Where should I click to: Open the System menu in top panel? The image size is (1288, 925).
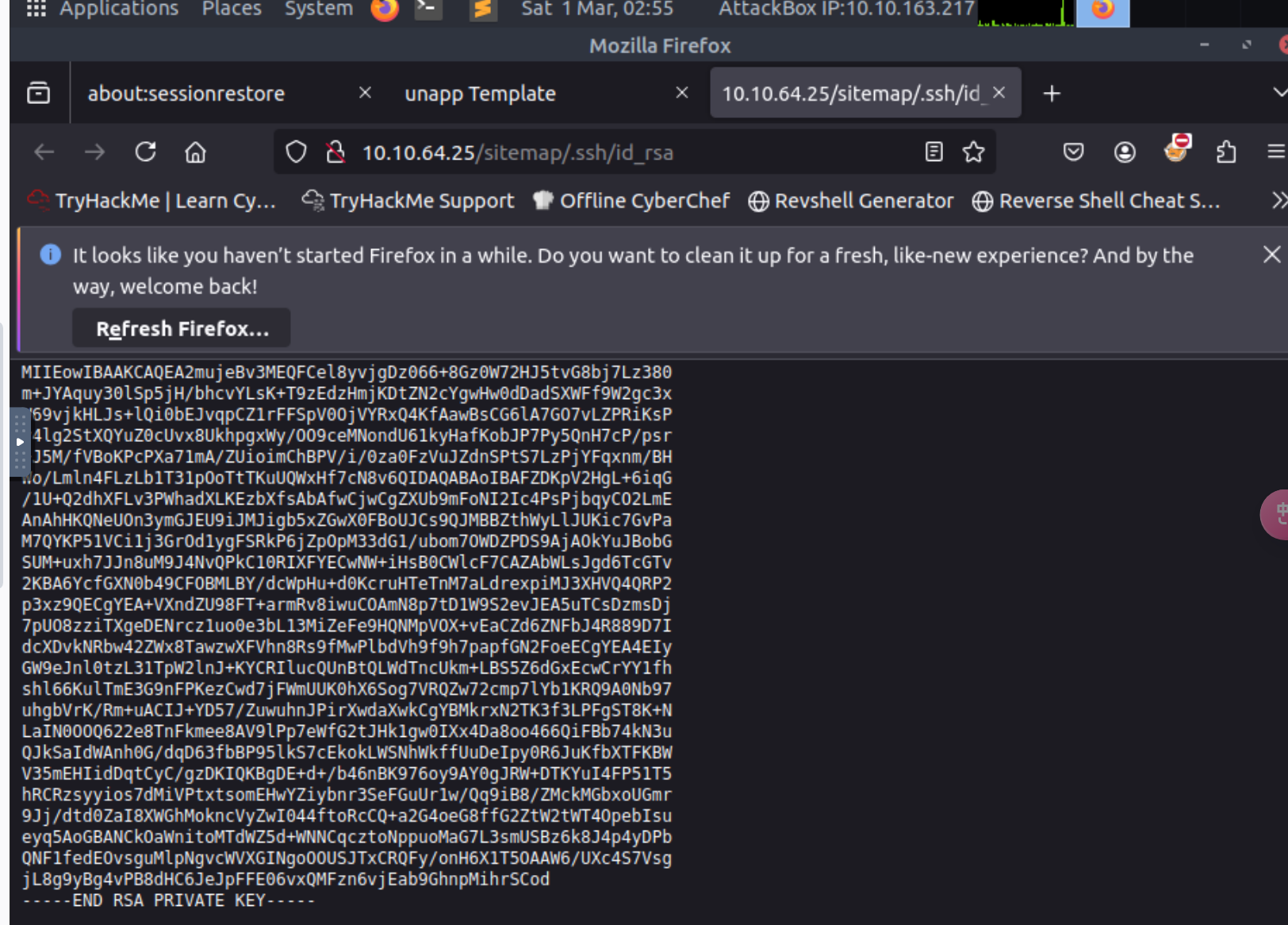(319, 9)
